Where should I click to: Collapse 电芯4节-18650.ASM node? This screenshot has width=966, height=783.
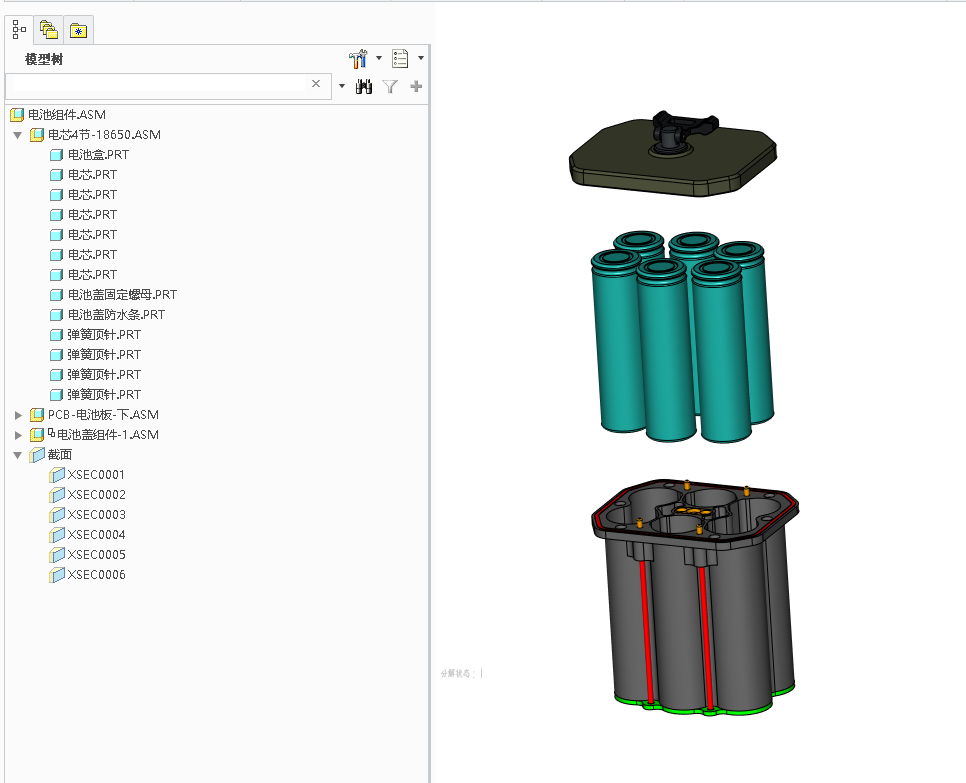pos(18,135)
